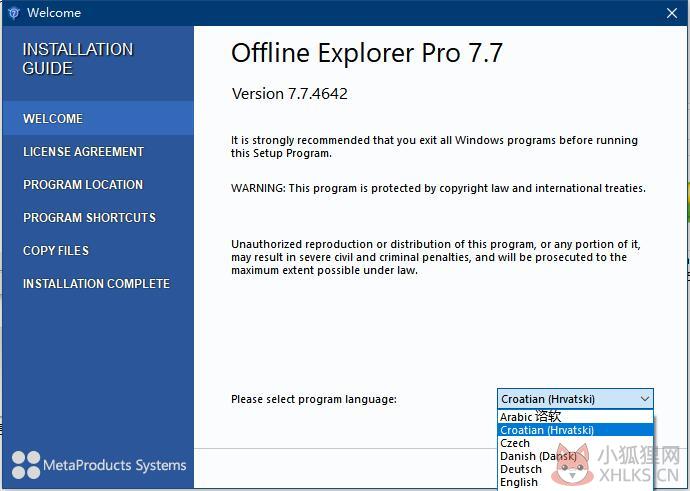Click the 'Please select program language:' label
The height and width of the screenshot is (491, 690).
pos(314,399)
